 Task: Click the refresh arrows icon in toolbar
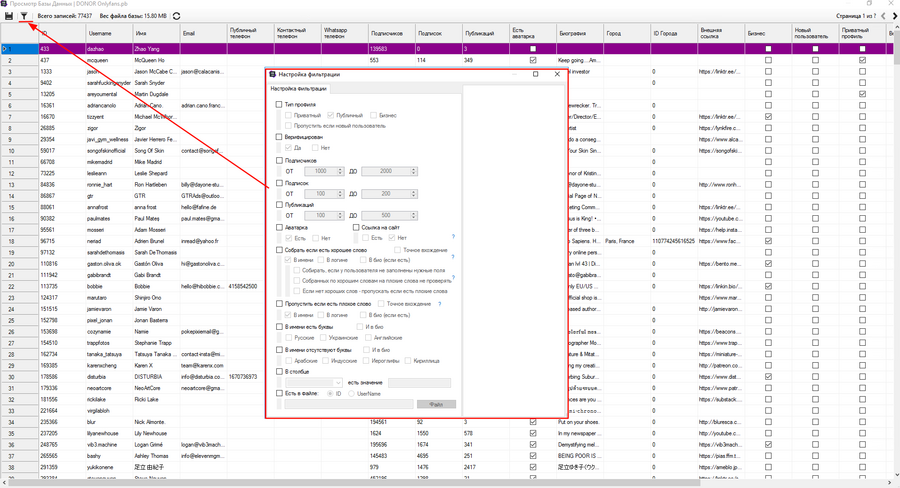(x=176, y=16)
